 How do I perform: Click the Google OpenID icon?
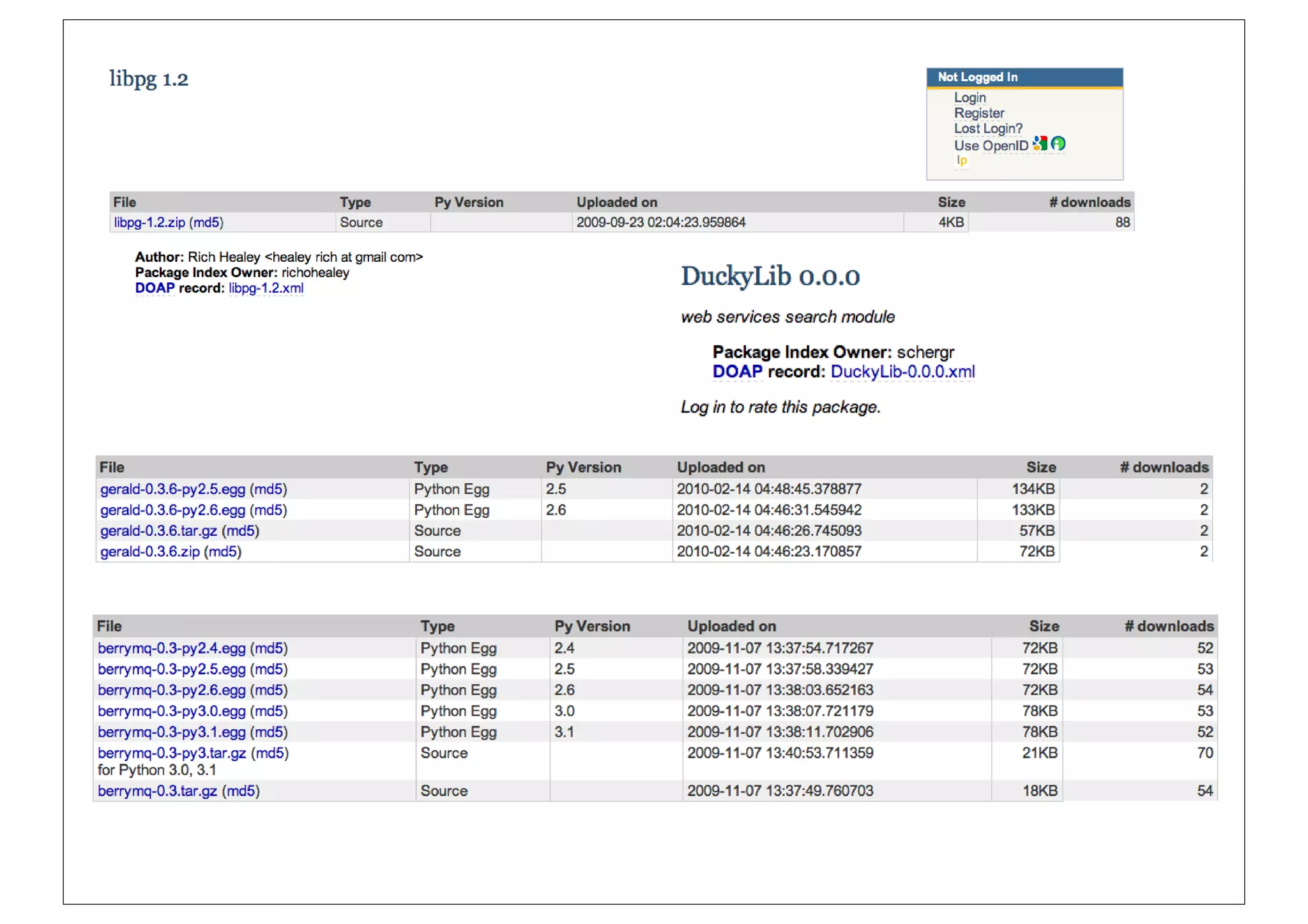pyautogui.click(x=1040, y=144)
